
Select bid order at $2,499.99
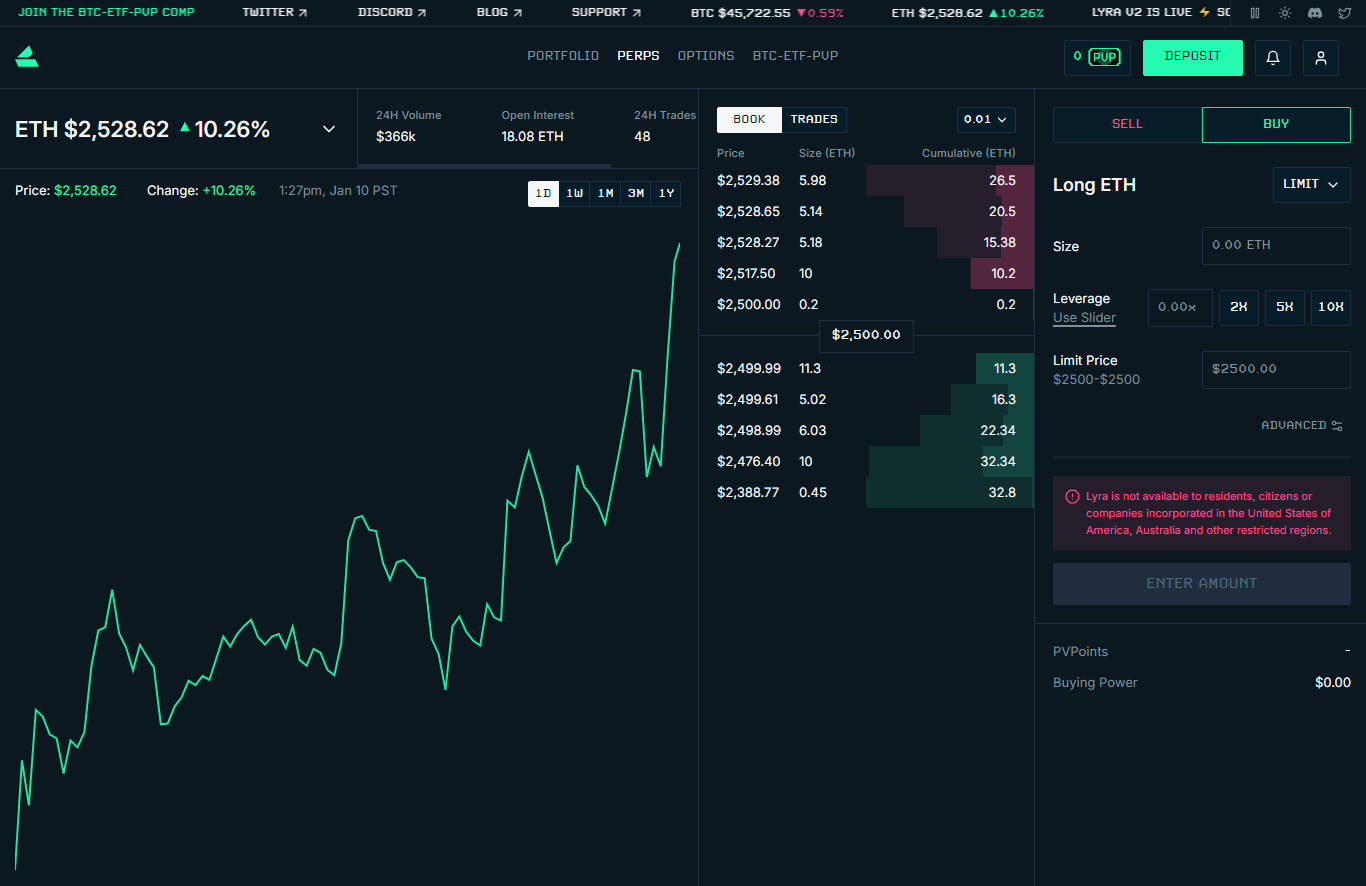[866, 369]
